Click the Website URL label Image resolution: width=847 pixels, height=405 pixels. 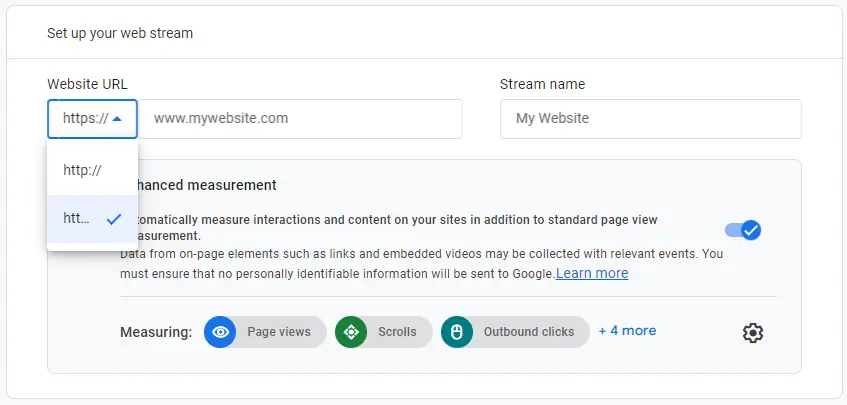pos(88,84)
